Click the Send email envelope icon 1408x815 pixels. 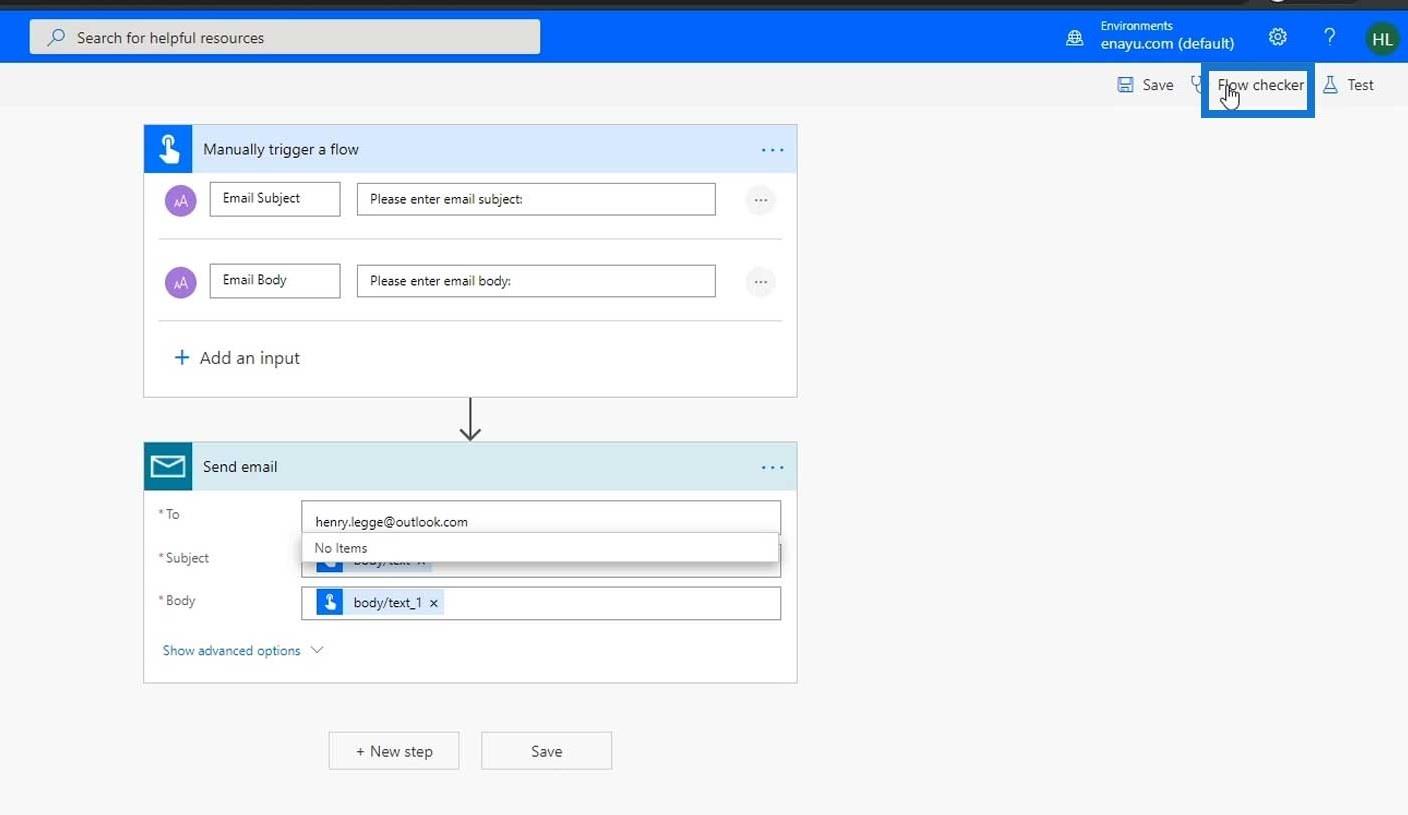(168, 466)
